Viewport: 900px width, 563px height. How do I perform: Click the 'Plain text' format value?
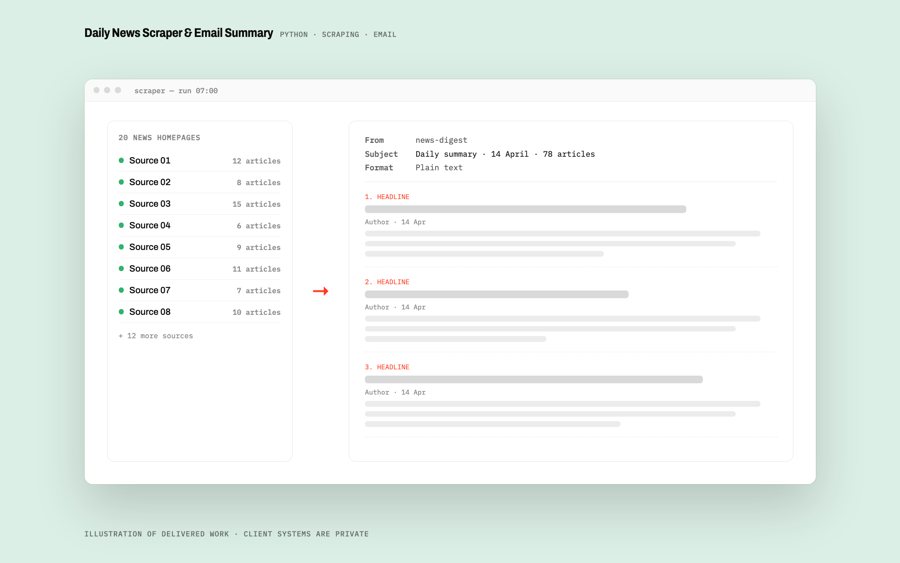[x=439, y=168]
